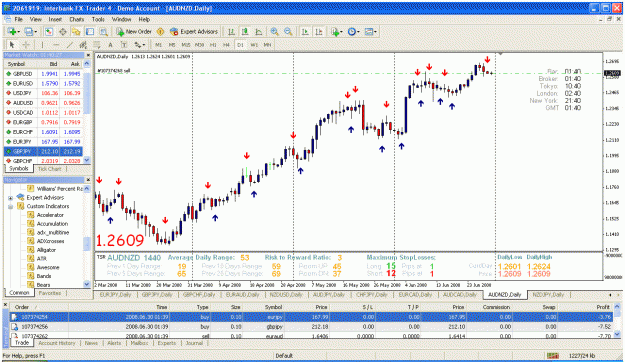Select the equidistant channel tool

pos(83,45)
